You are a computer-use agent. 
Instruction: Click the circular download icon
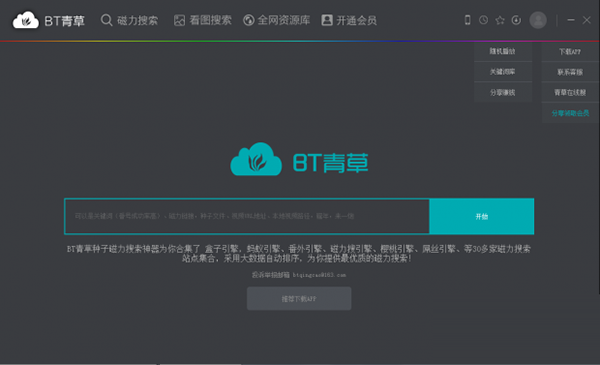coord(516,20)
